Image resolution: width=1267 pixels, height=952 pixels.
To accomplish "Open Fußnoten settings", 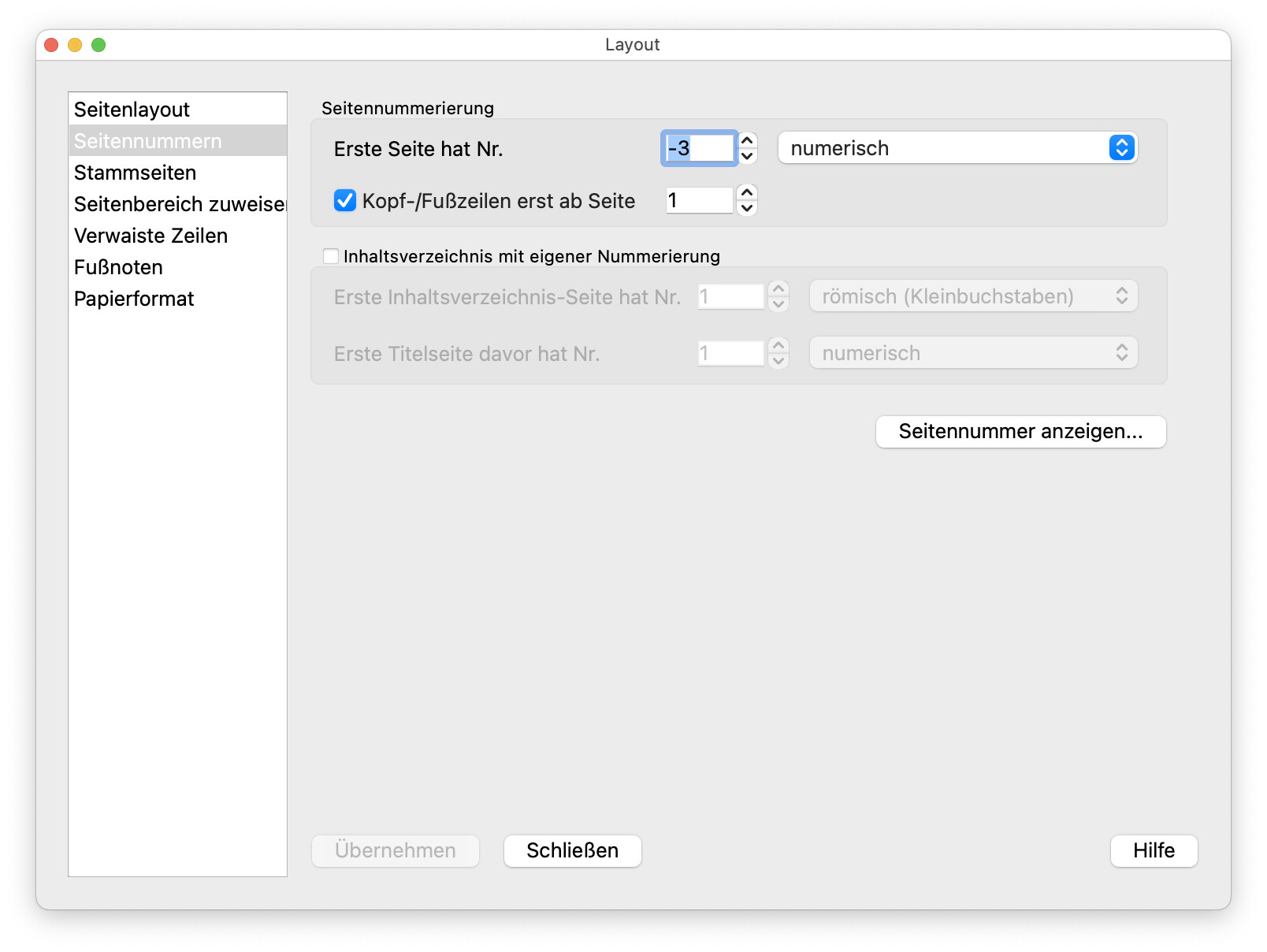I will pyautogui.click(x=119, y=267).
